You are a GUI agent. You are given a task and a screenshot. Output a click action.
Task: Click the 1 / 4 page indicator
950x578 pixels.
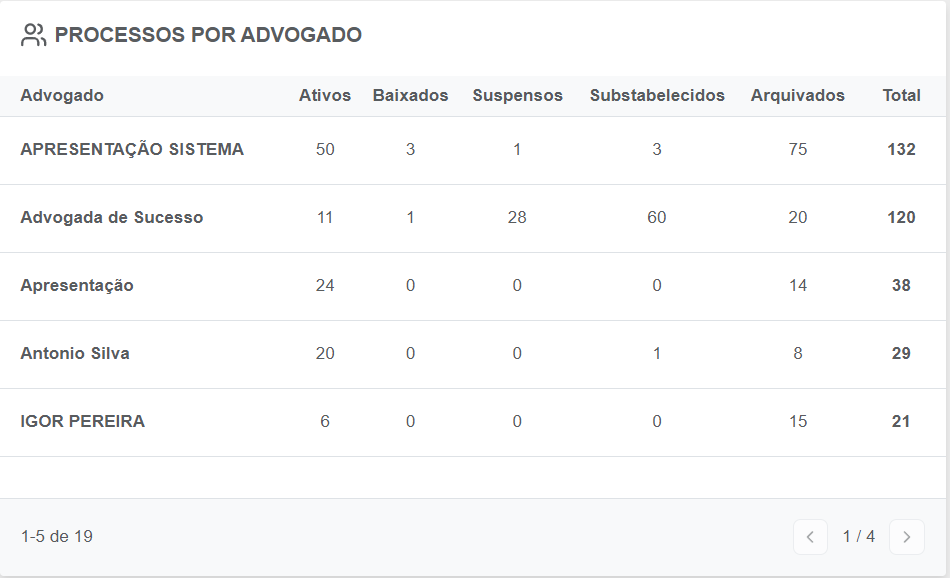coord(859,536)
